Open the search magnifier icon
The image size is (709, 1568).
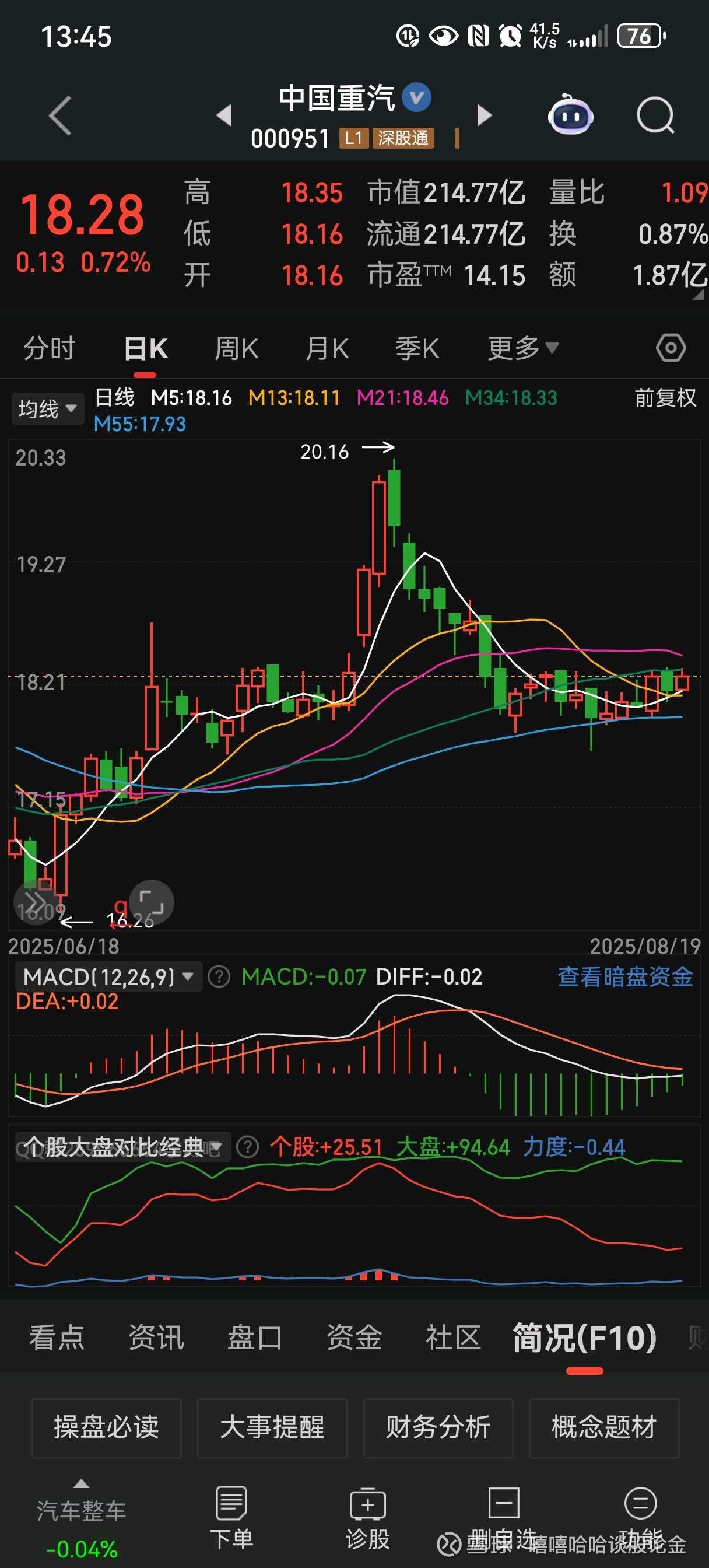655,115
